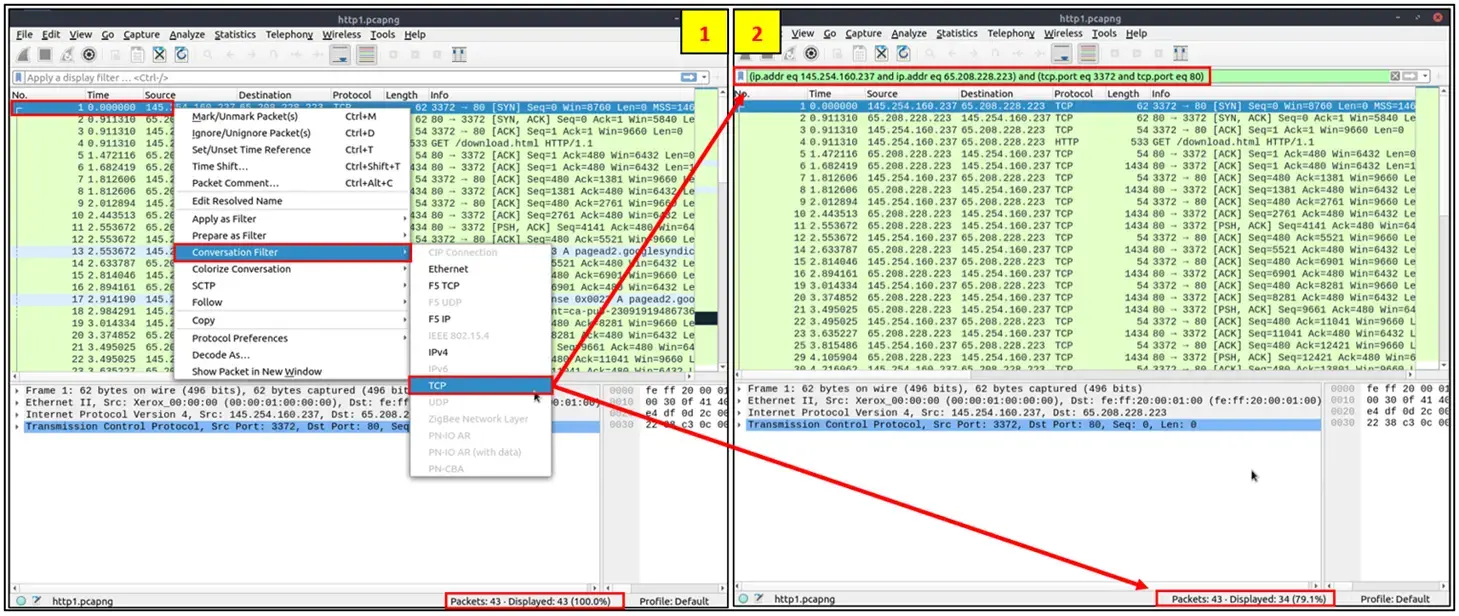Clear the display filter in right window
Viewport: 1459px width, 616px height.
pyautogui.click(x=1395, y=76)
